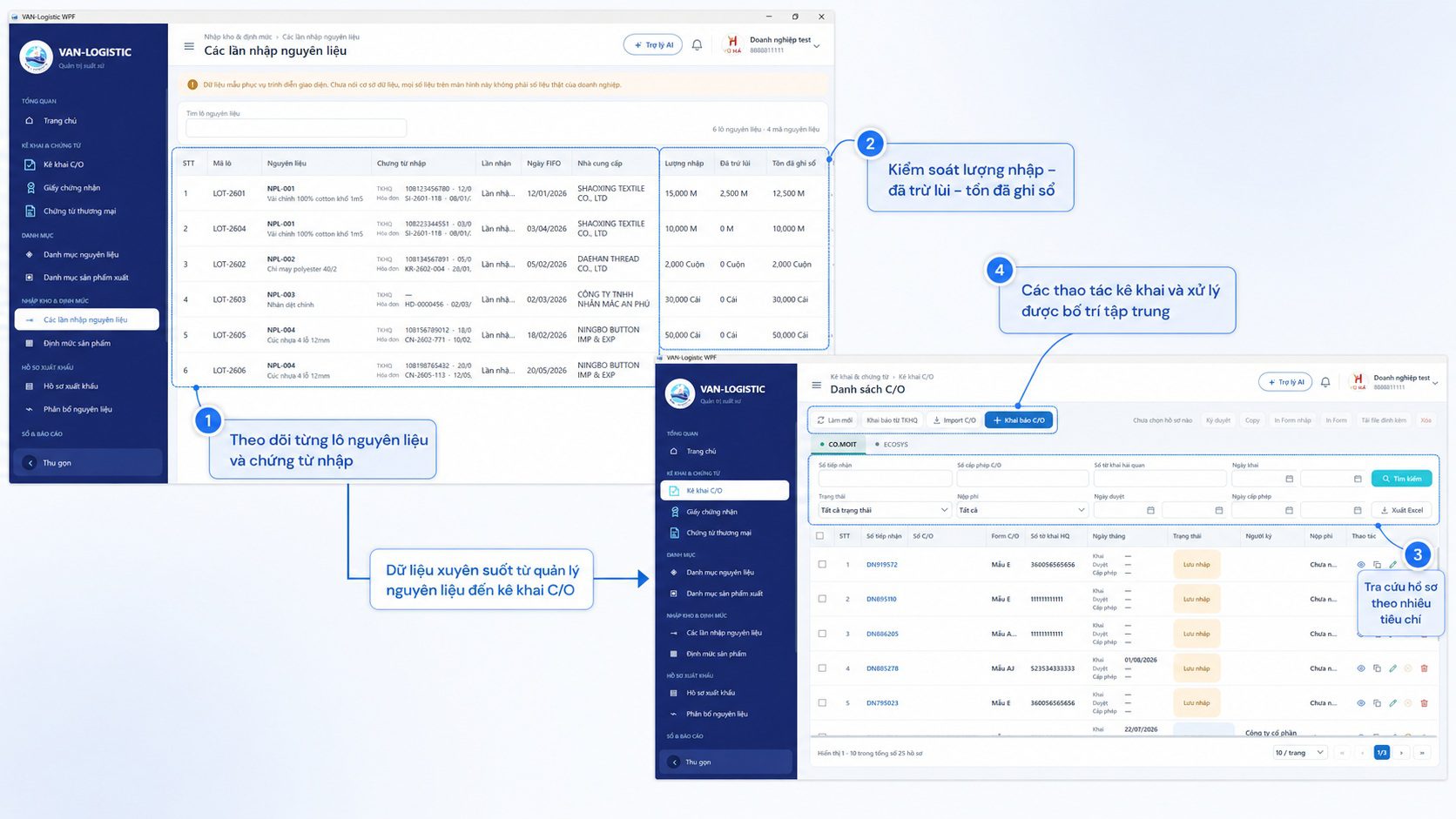Change the 10 / trang page size dropdown

1299,753
